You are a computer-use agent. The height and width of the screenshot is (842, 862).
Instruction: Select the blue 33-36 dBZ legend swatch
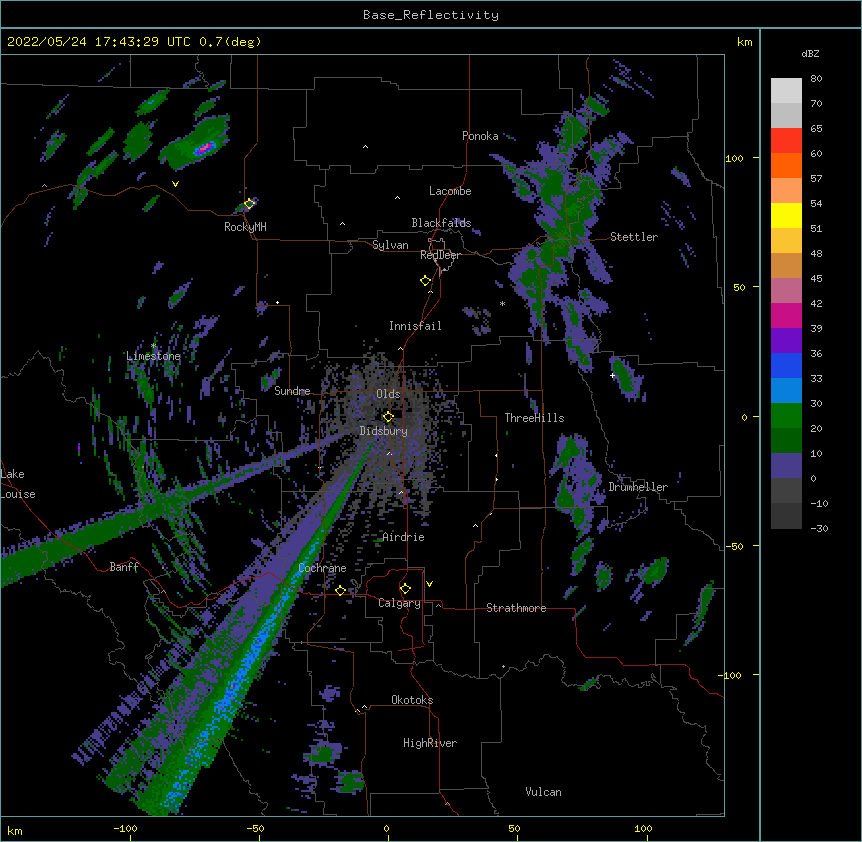786,365
